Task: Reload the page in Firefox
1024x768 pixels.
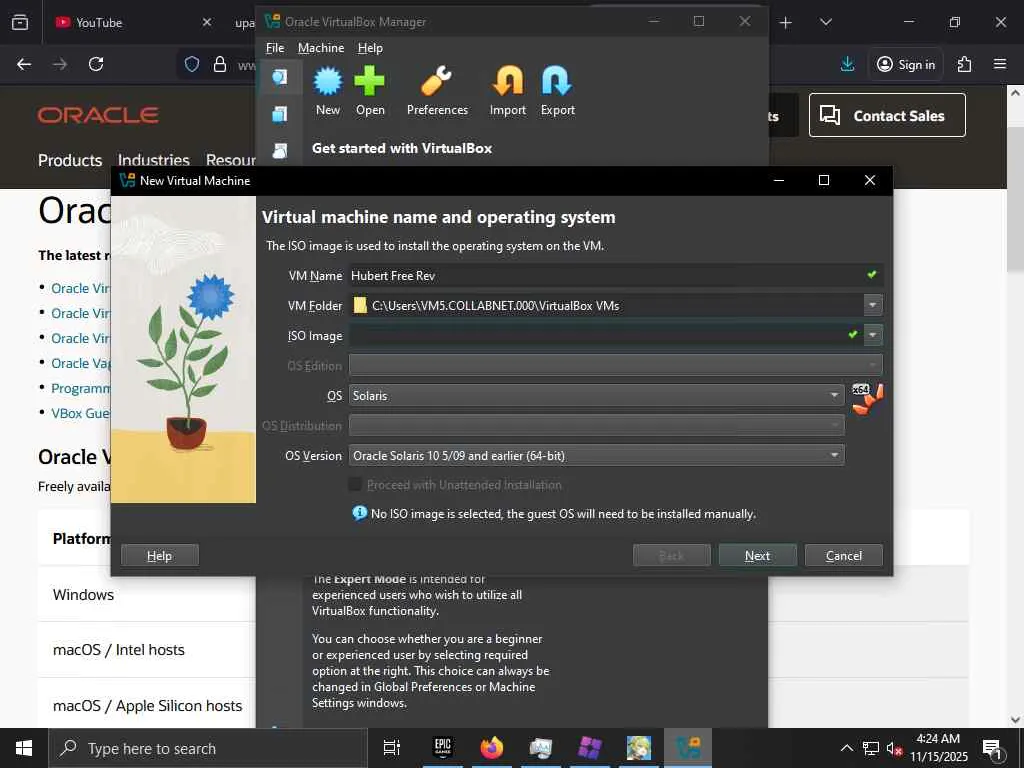Action: (x=96, y=64)
